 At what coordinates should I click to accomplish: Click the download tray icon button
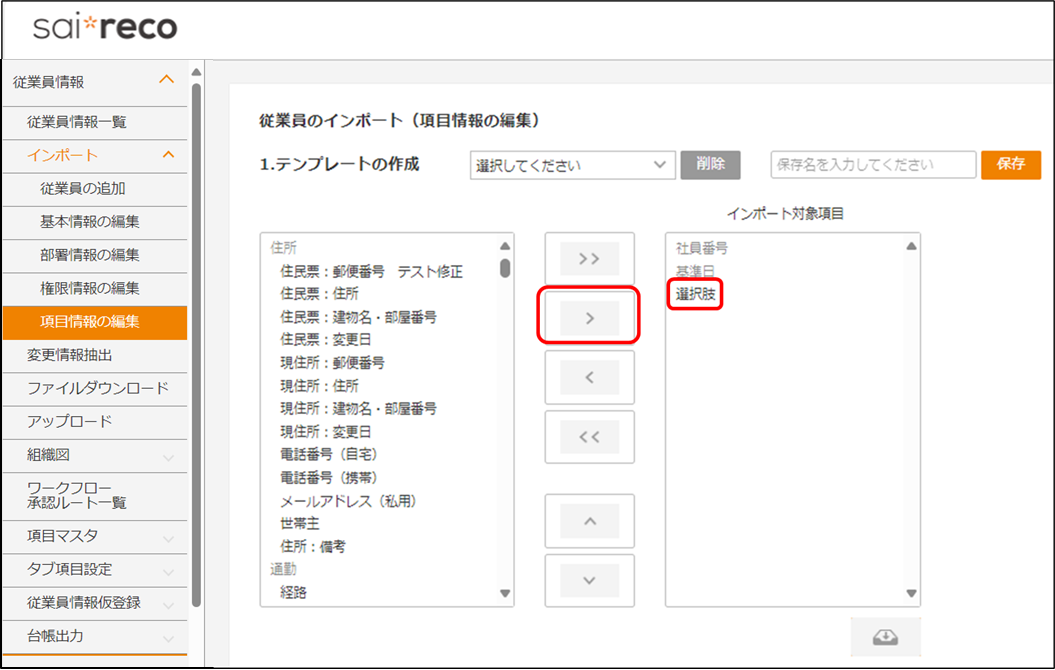(885, 637)
